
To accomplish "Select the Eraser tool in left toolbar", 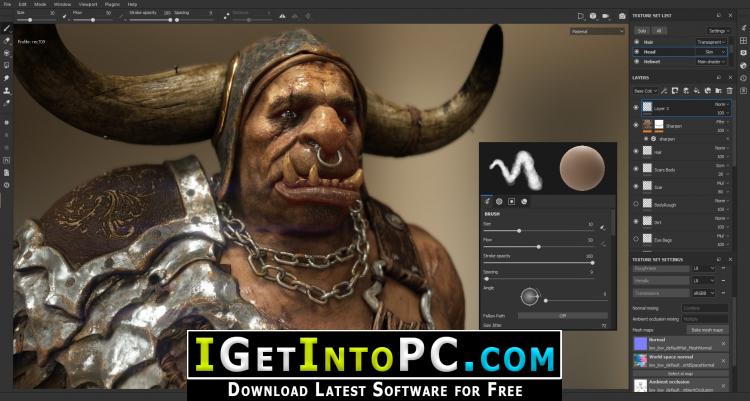I will [7, 41].
